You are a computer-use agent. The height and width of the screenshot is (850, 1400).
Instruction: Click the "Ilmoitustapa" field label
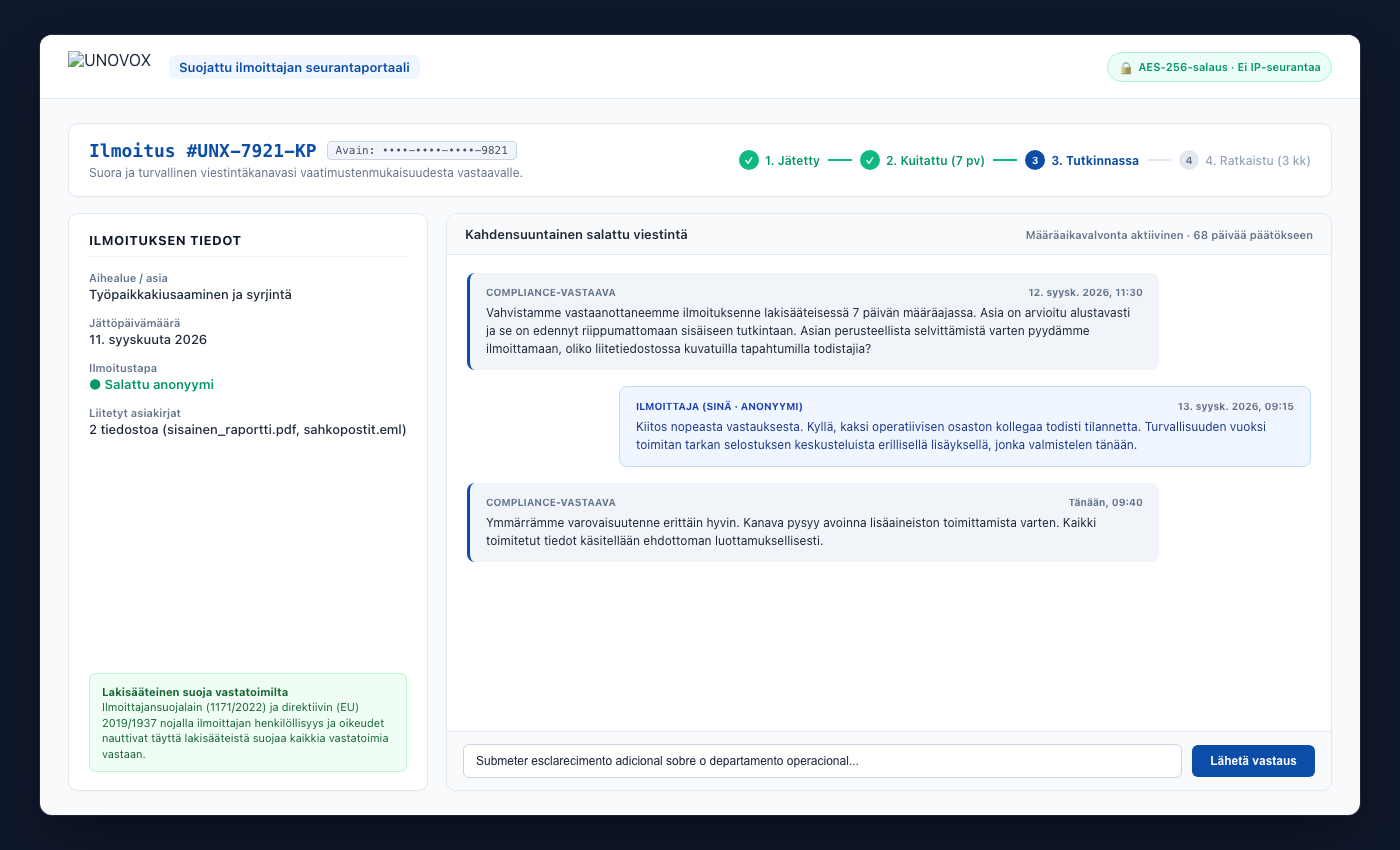tap(123, 368)
